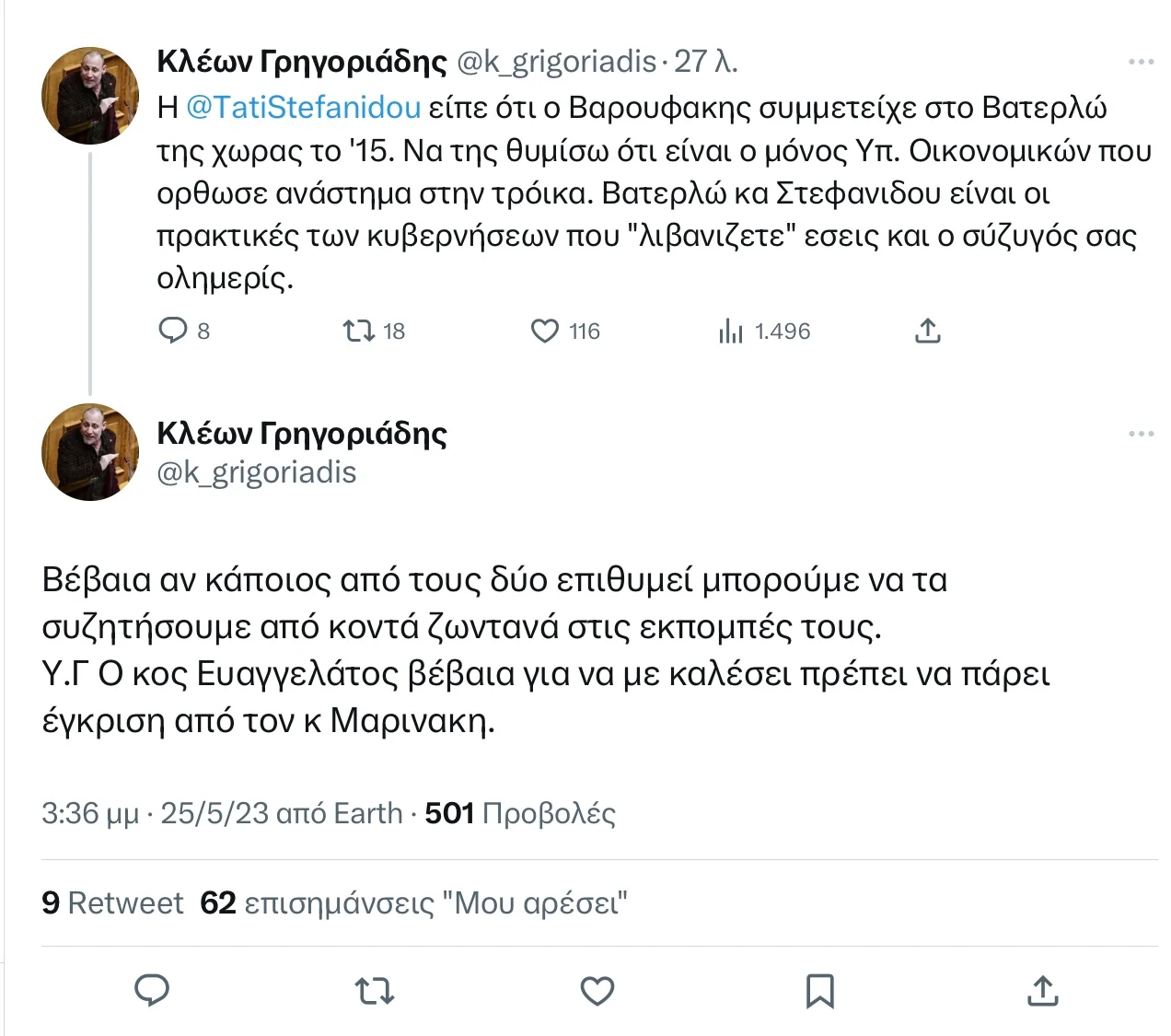Share the main tweet using bottom share icon
Image resolution: width=1171 pixels, height=1036 pixels.
click(x=1042, y=991)
